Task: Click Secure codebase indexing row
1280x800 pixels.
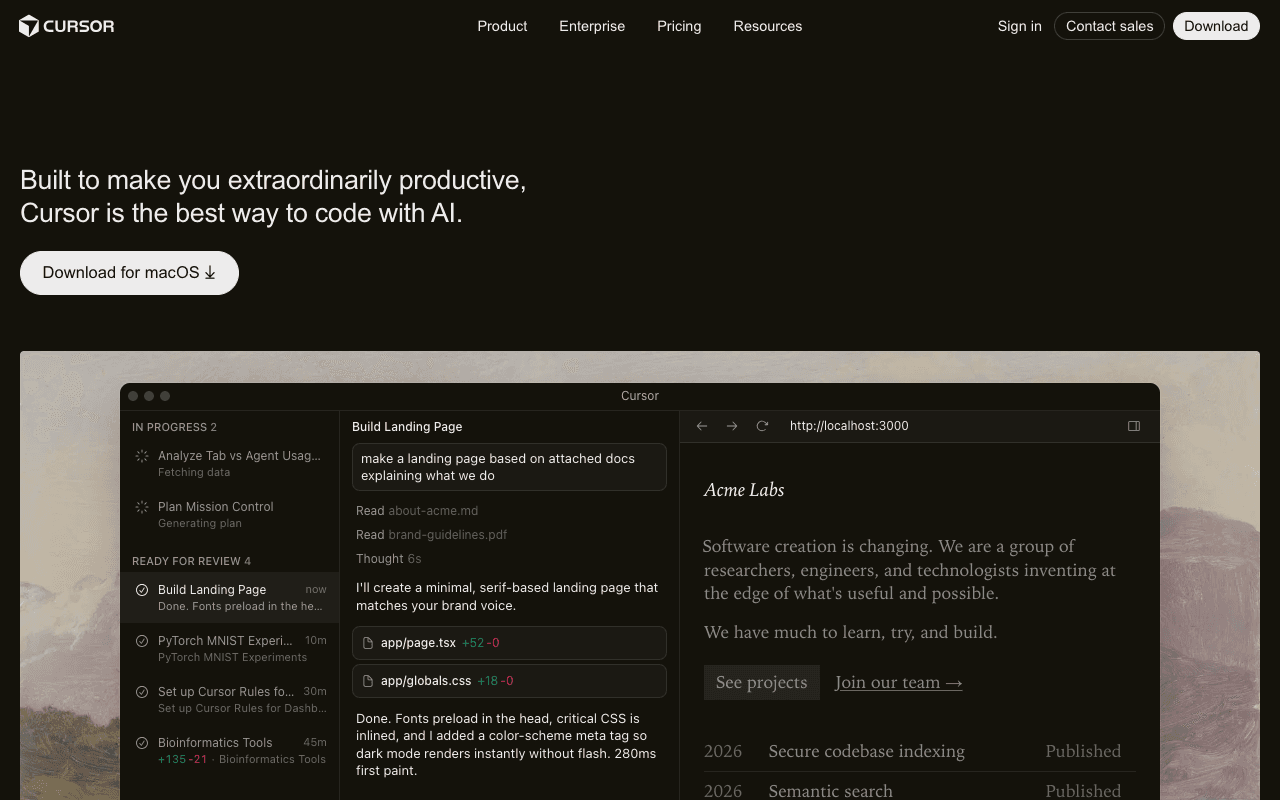Action: pyautogui.click(x=919, y=751)
